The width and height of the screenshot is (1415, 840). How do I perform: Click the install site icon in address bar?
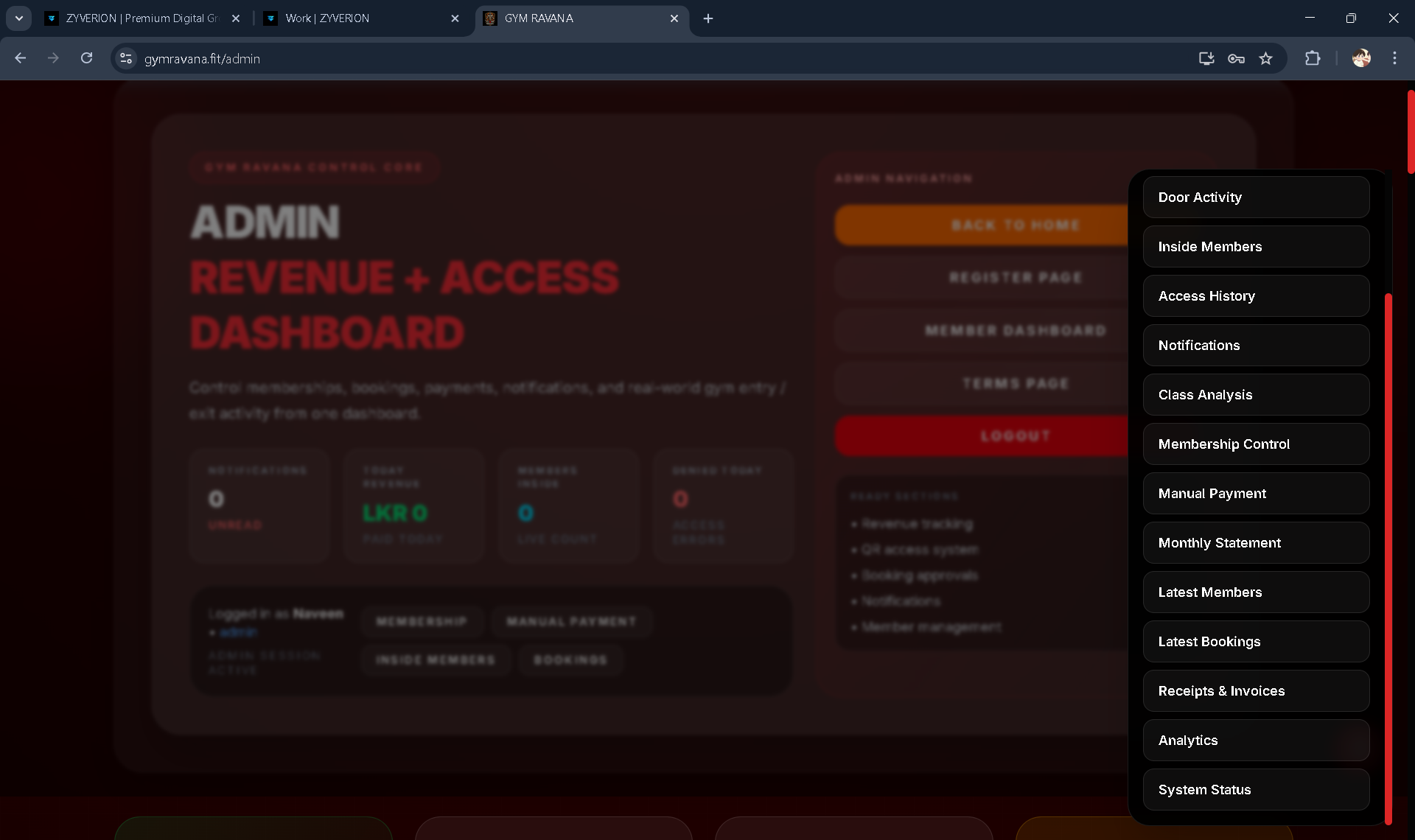pos(1206,58)
